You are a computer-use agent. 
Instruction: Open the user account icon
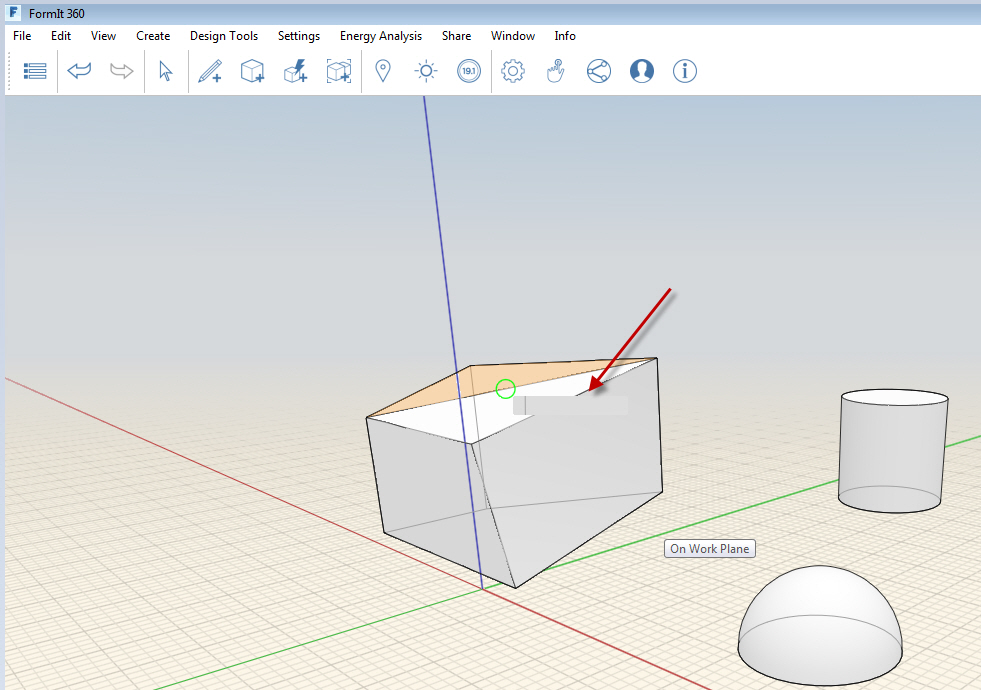pos(641,71)
